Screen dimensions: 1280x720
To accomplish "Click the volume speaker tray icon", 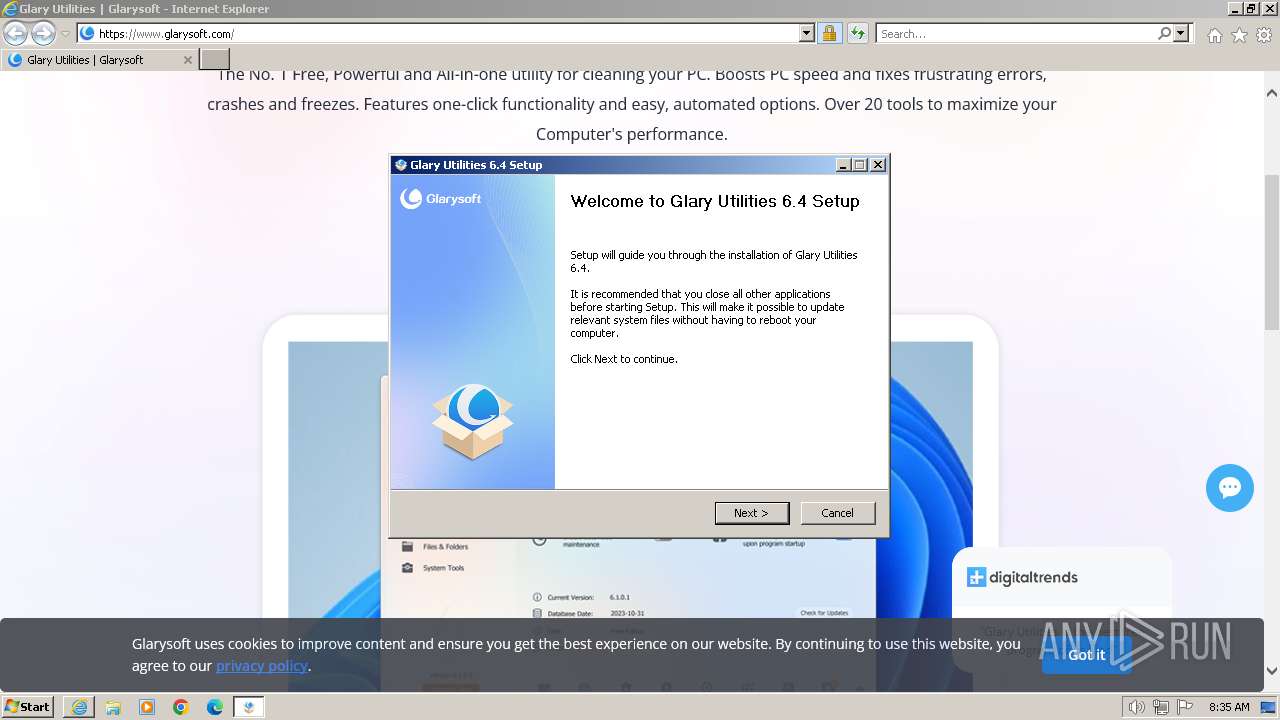I will tap(1137, 707).
